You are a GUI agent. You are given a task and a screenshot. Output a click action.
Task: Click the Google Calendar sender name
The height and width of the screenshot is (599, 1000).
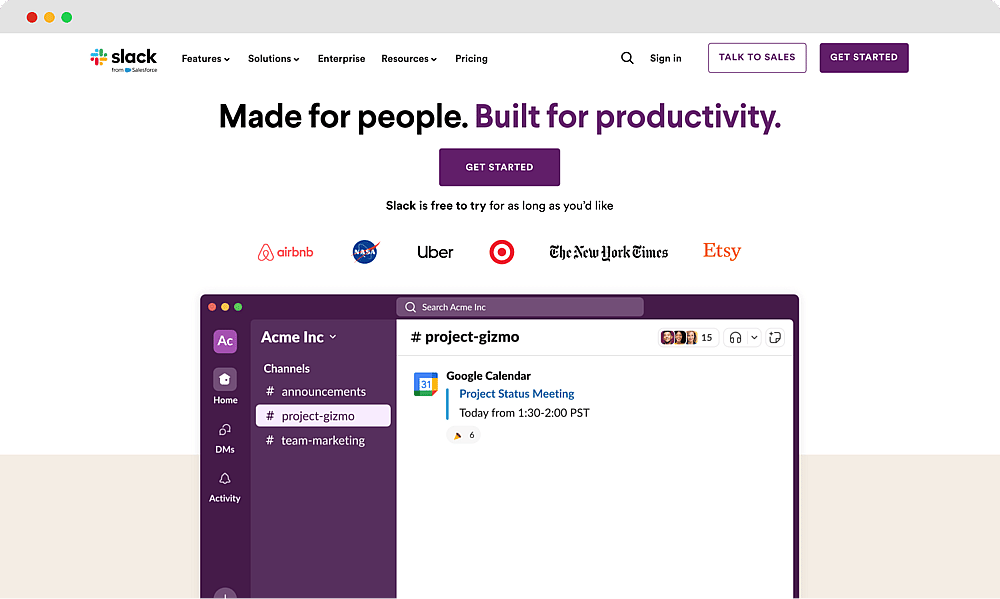point(488,376)
